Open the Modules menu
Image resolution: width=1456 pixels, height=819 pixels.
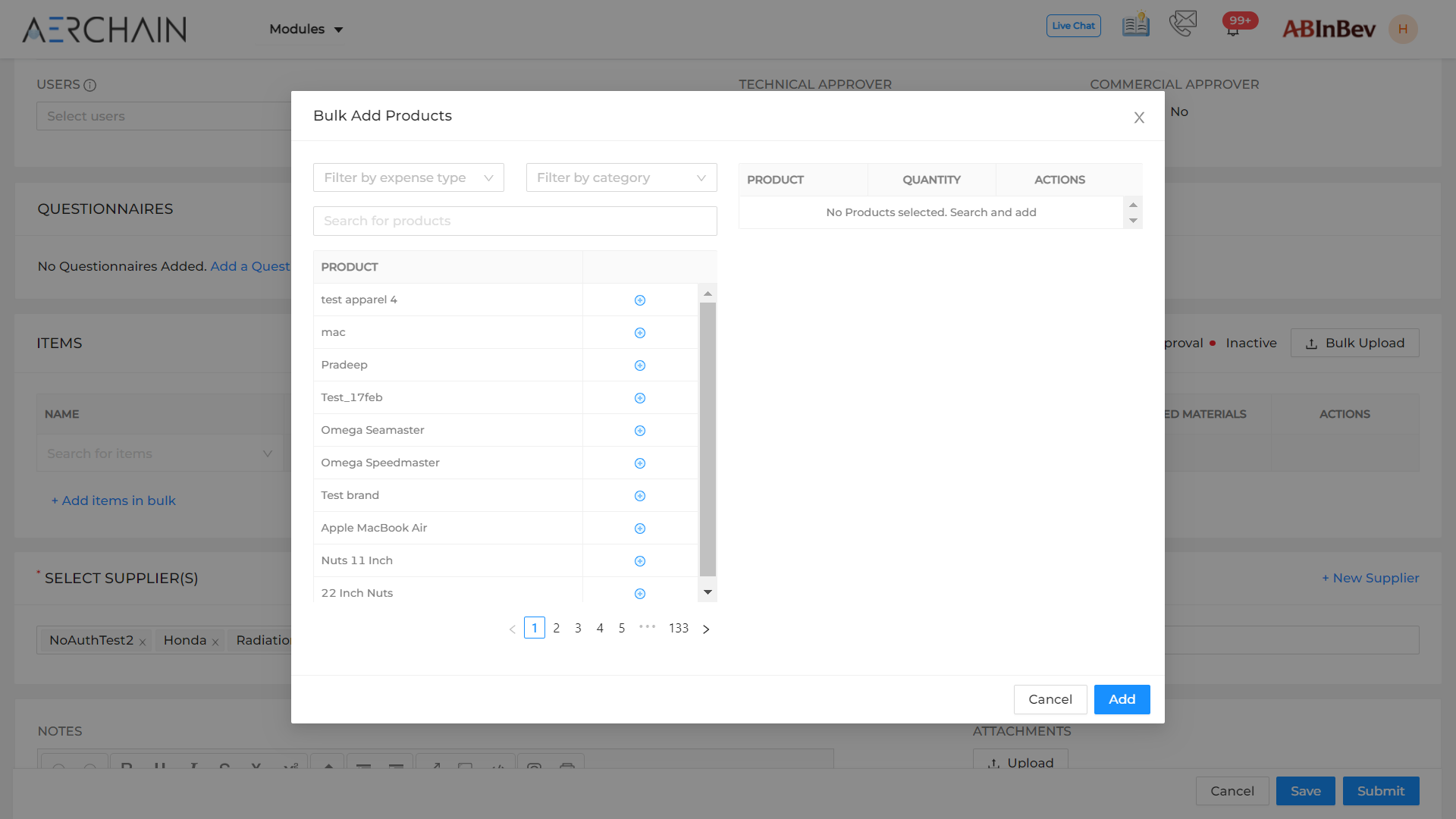click(x=306, y=29)
